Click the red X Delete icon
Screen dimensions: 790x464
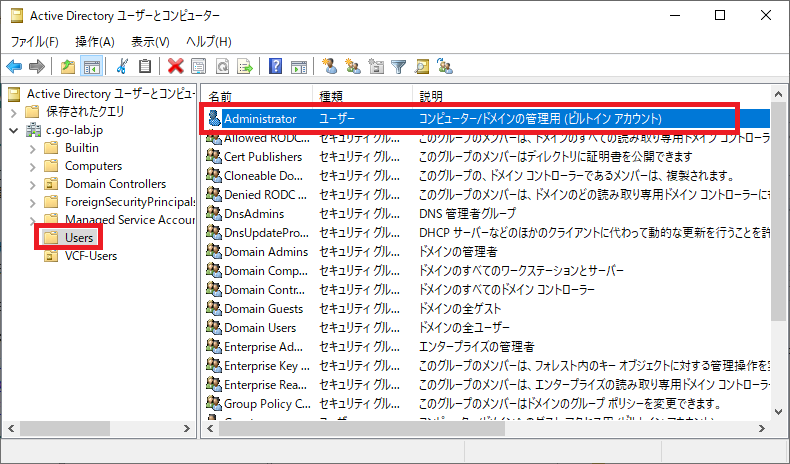175,66
